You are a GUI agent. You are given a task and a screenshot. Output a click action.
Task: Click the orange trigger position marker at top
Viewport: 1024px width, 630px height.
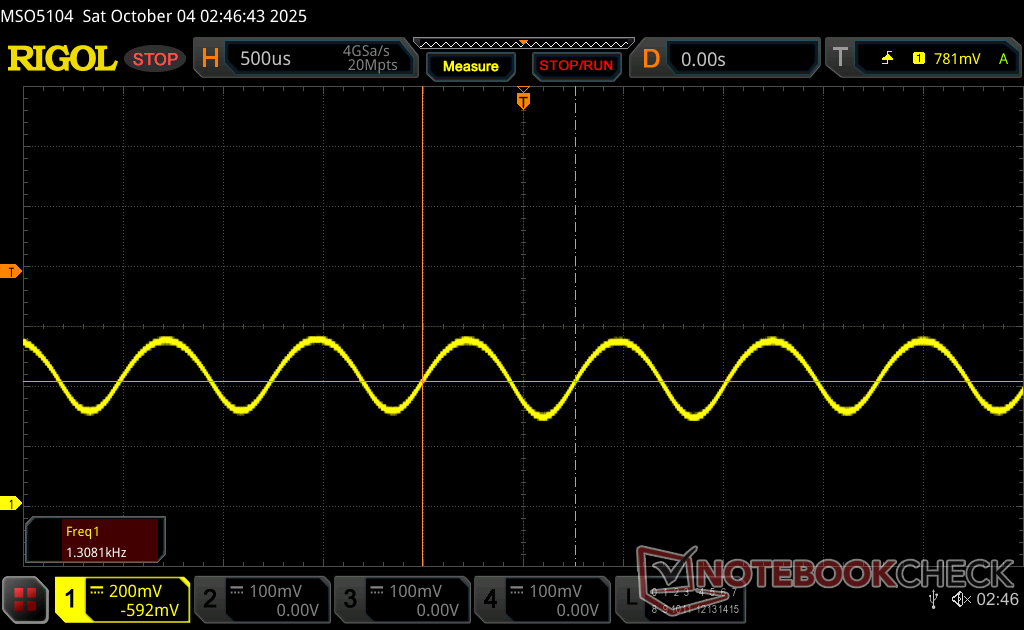point(523,100)
